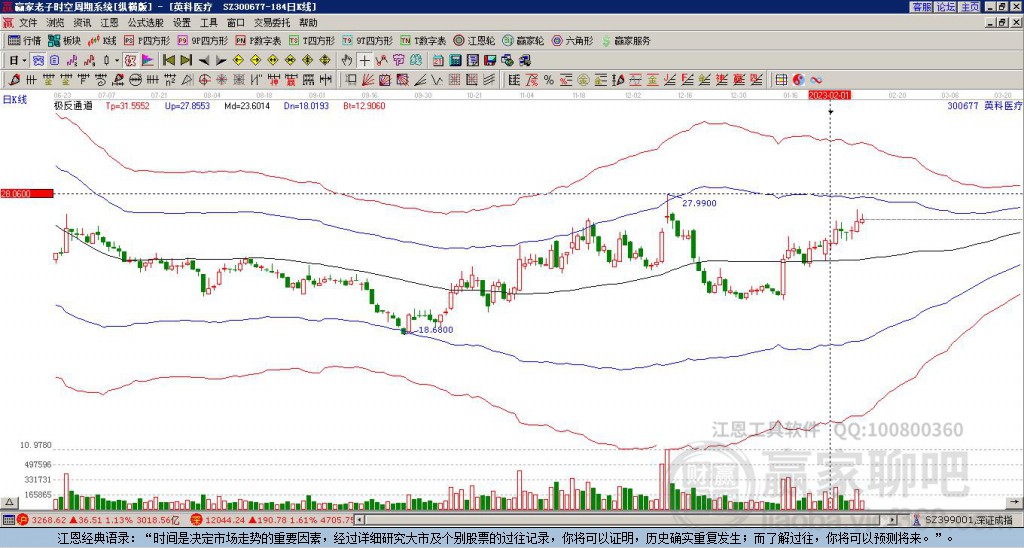The height and width of the screenshot is (548, 1024).
Task: Open the calculator icon
Action: [455, 60]
